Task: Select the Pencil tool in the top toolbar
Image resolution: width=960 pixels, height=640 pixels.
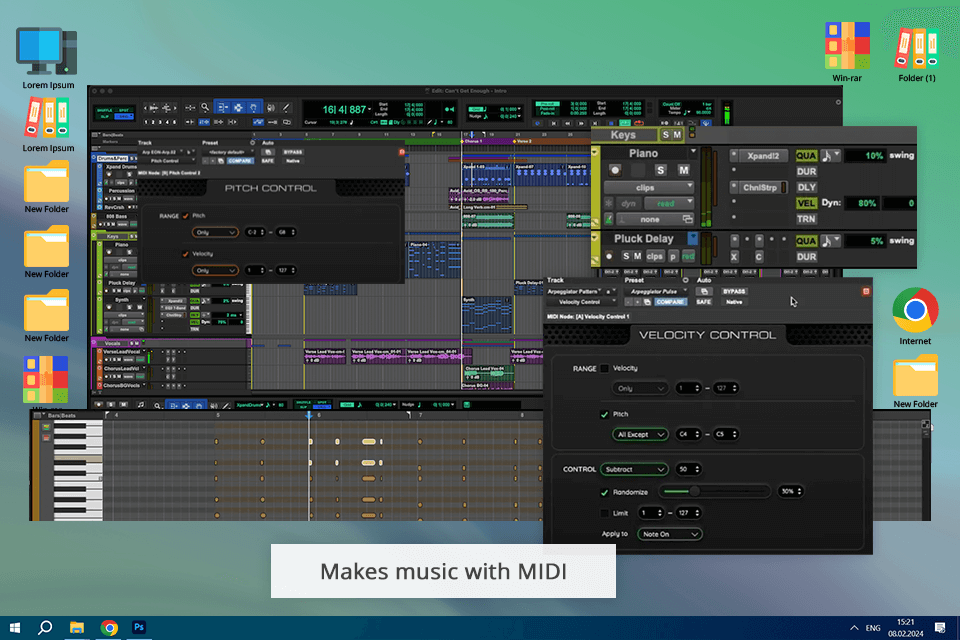Action: click(x=286, y=108)
